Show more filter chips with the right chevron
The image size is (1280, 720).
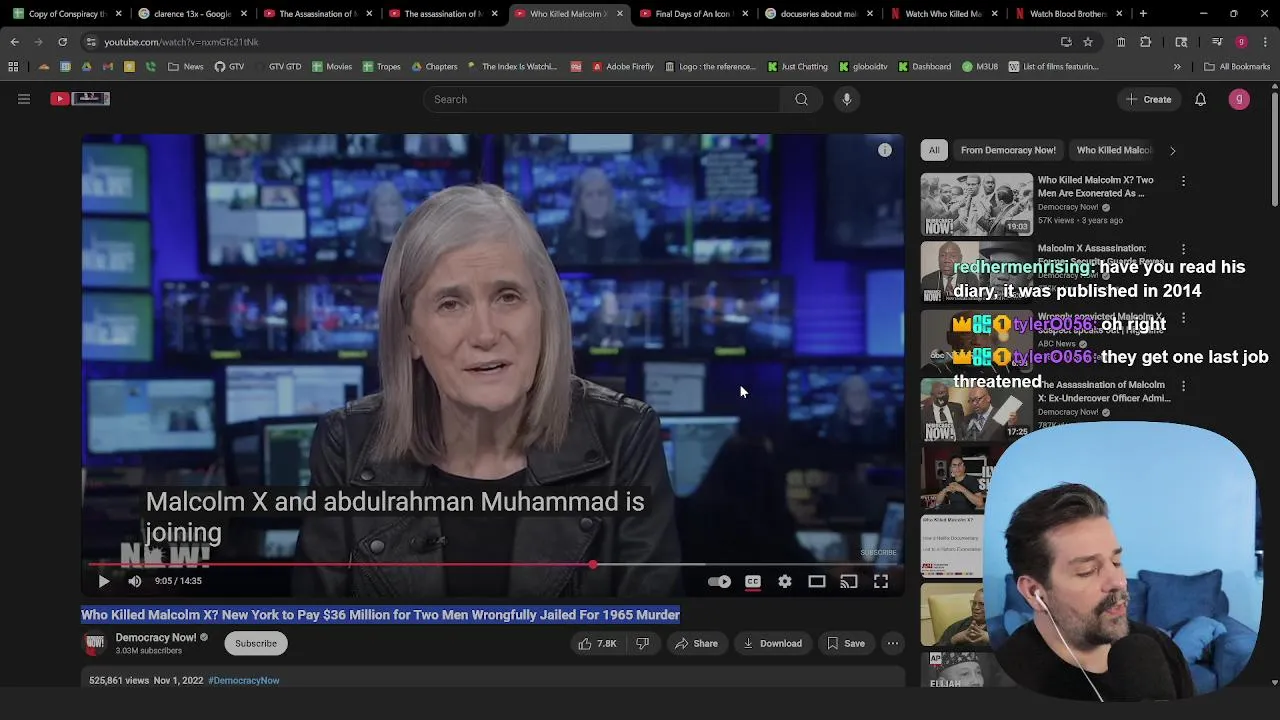click(x=1172, y=150)
